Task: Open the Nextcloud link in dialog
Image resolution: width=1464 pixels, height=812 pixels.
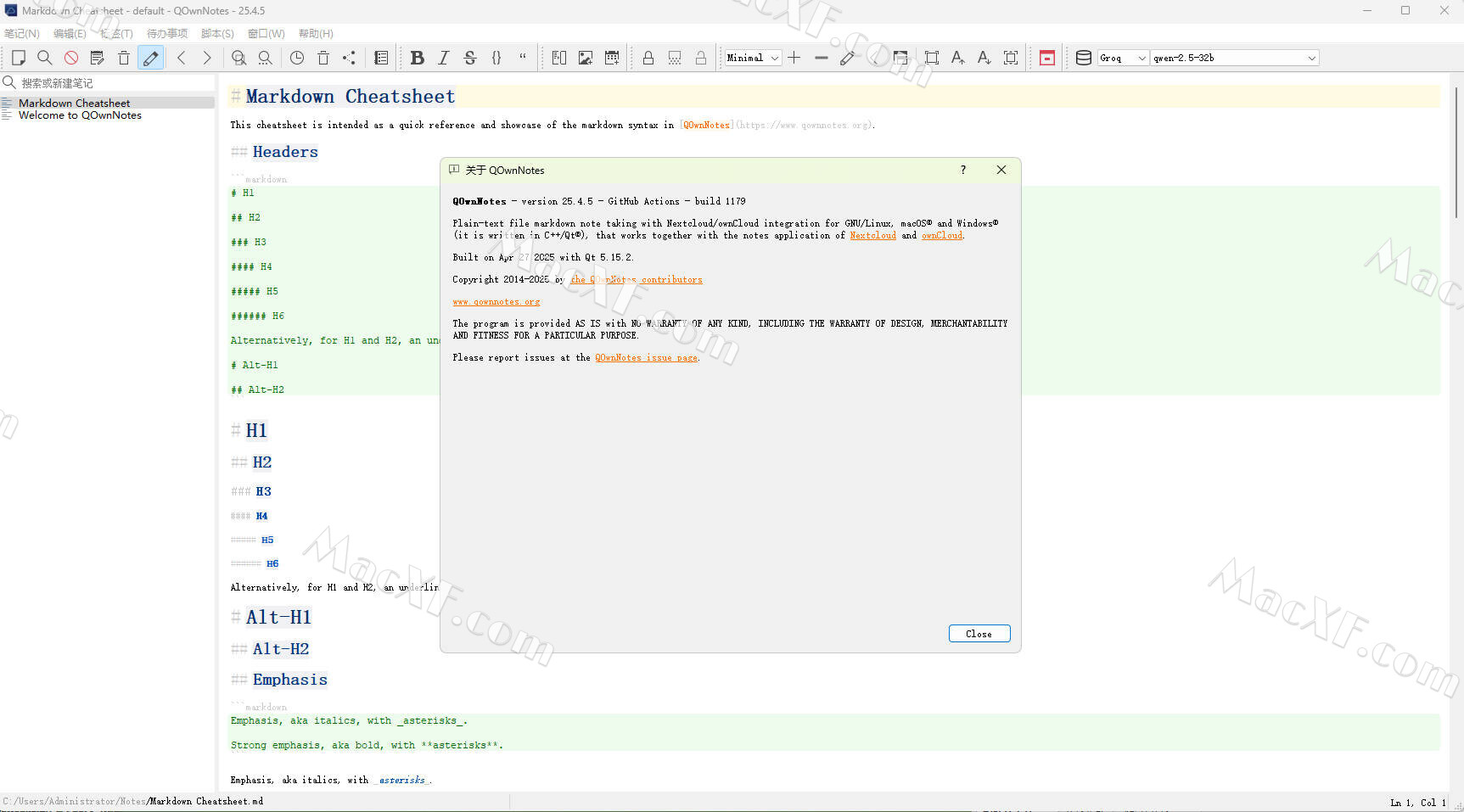Action: pos(873,235)
